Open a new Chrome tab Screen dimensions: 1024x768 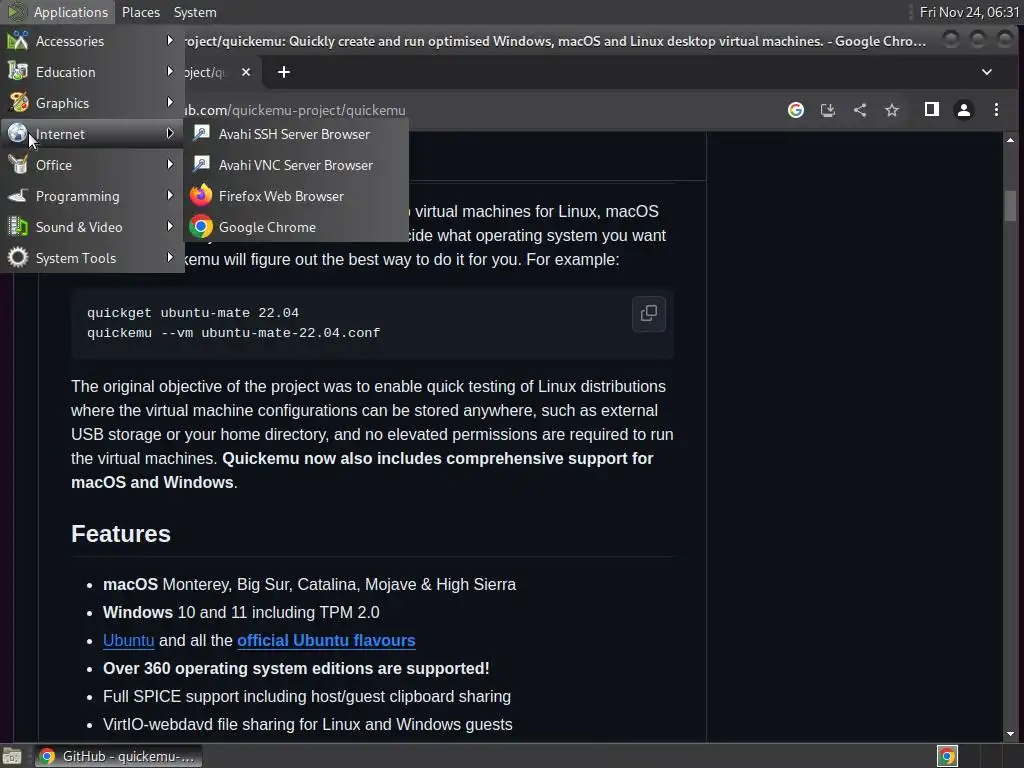[x=283, y=72]
